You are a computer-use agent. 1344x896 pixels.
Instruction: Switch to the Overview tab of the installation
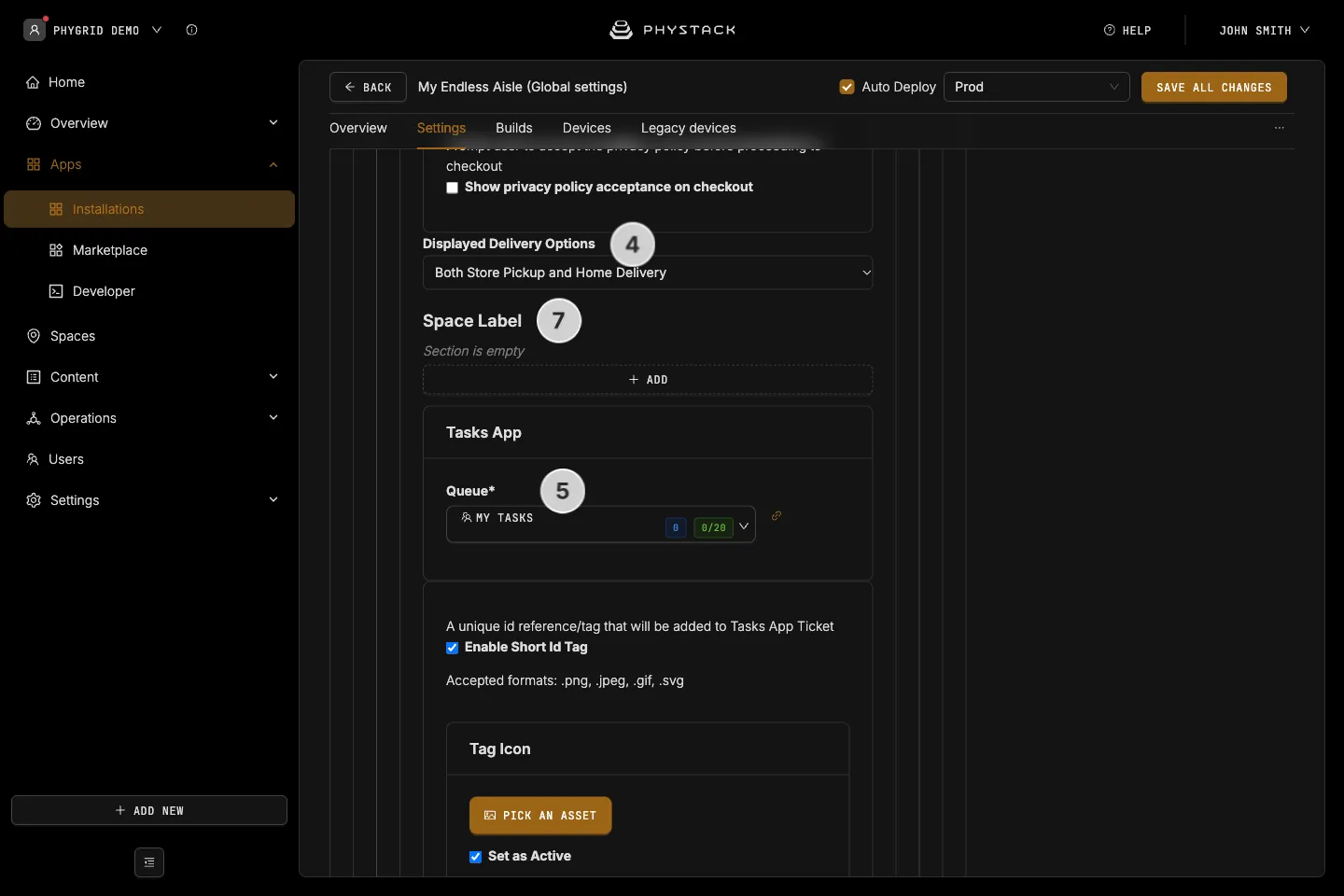(x=358, y=128)
